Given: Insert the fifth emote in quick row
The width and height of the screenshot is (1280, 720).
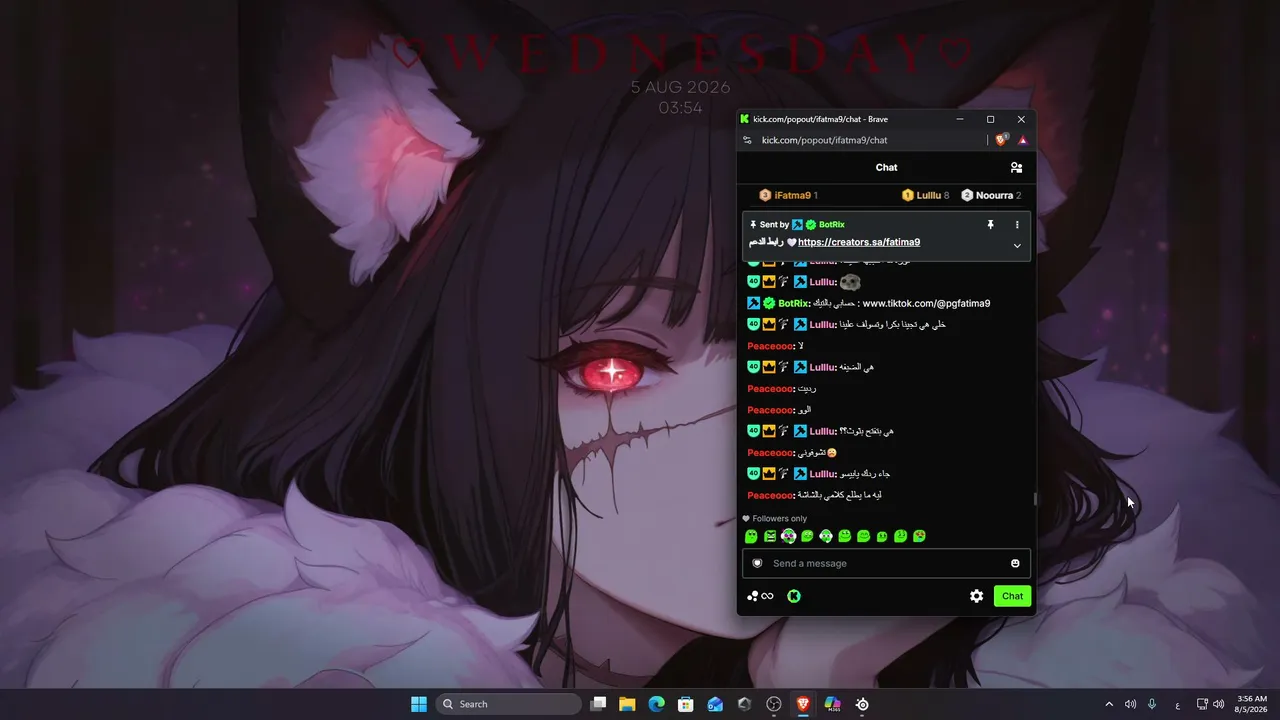Looking at the screenshot, I should point(826,537).
